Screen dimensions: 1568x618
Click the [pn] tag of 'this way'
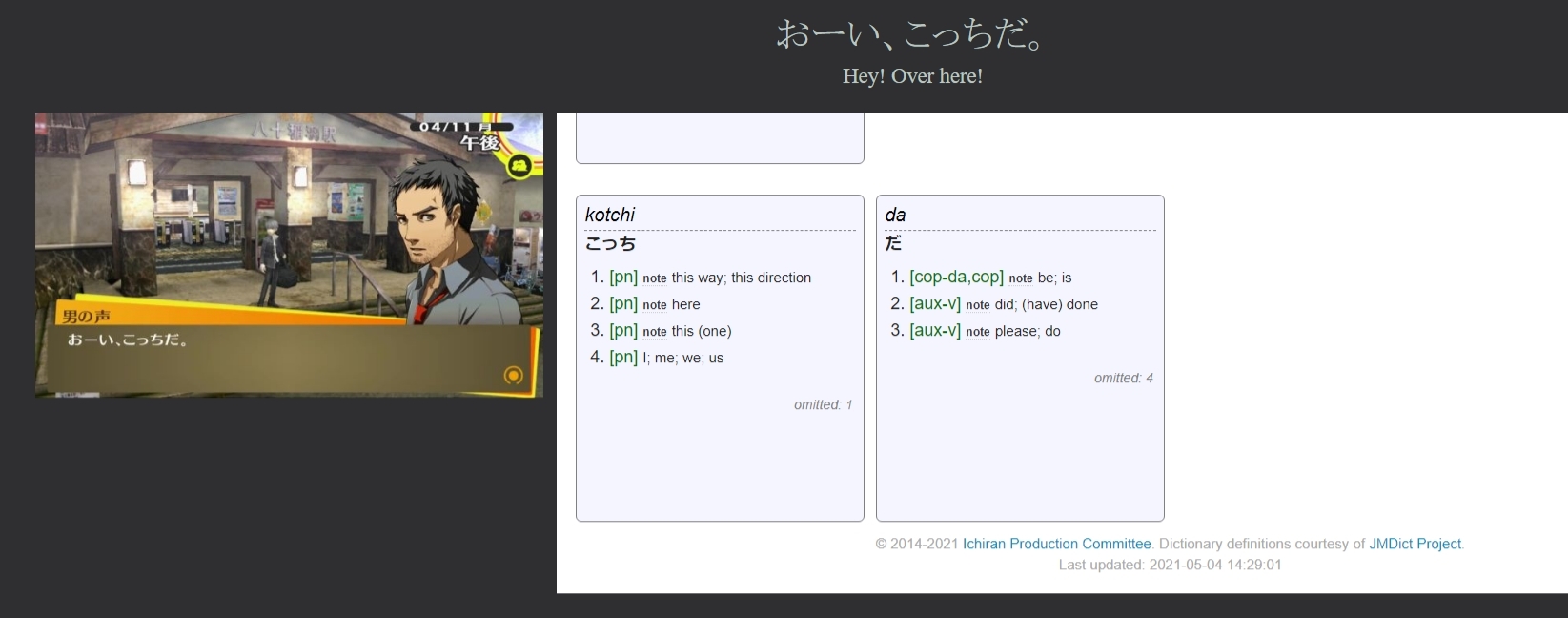click(x=623, y=278)
